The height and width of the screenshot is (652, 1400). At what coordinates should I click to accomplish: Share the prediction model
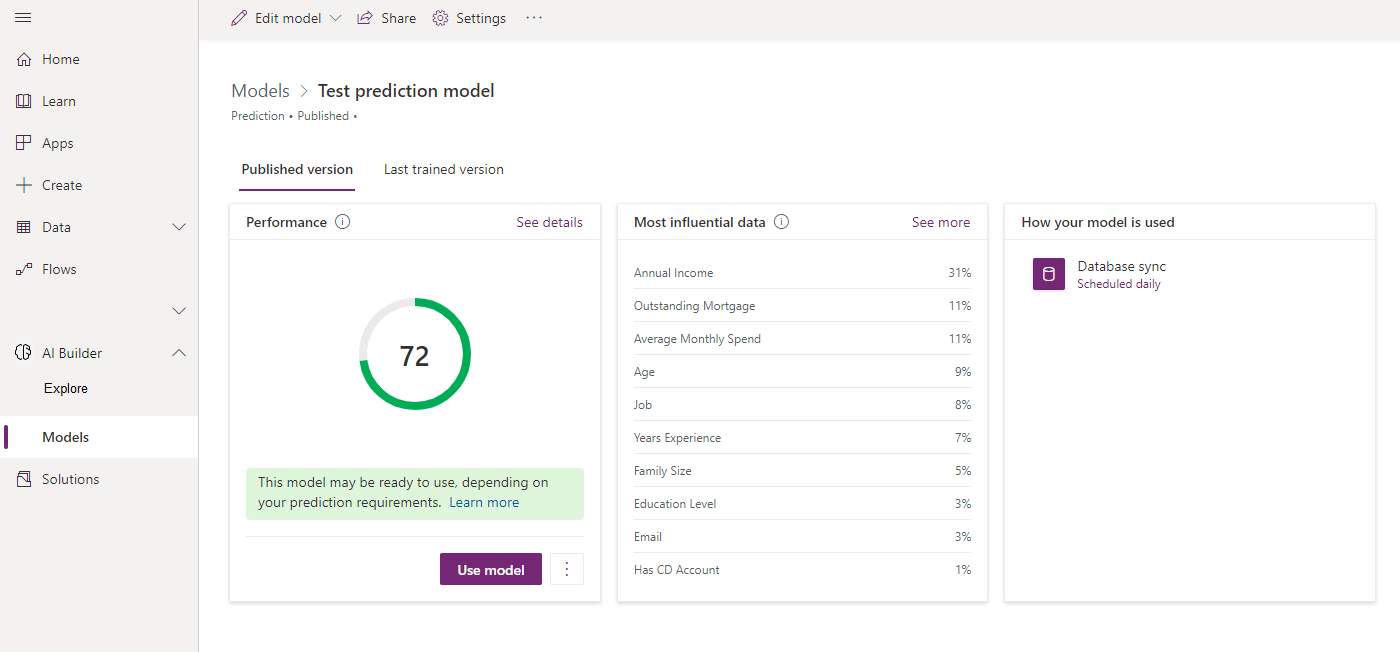386,18
